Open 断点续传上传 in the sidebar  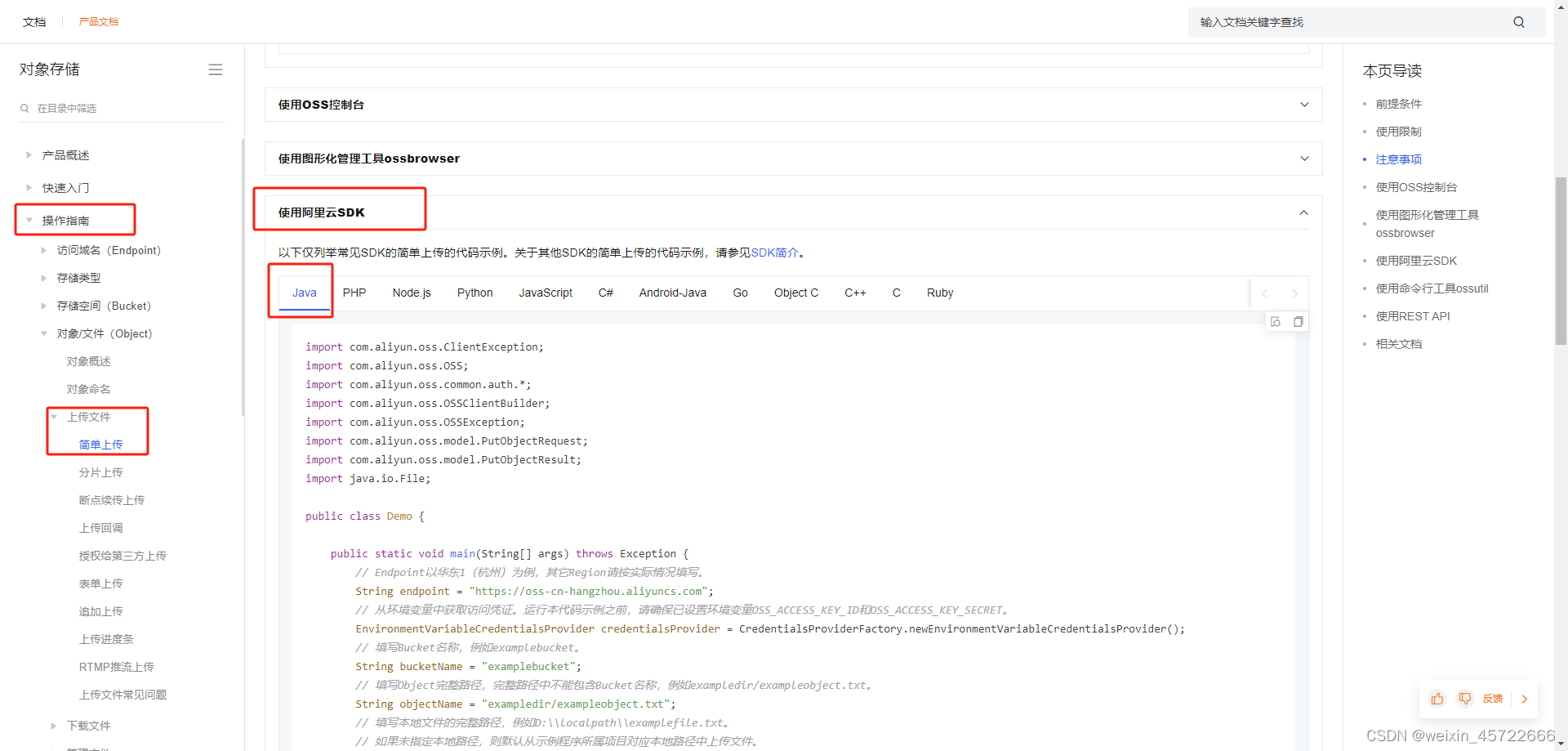tap(112, 500)
